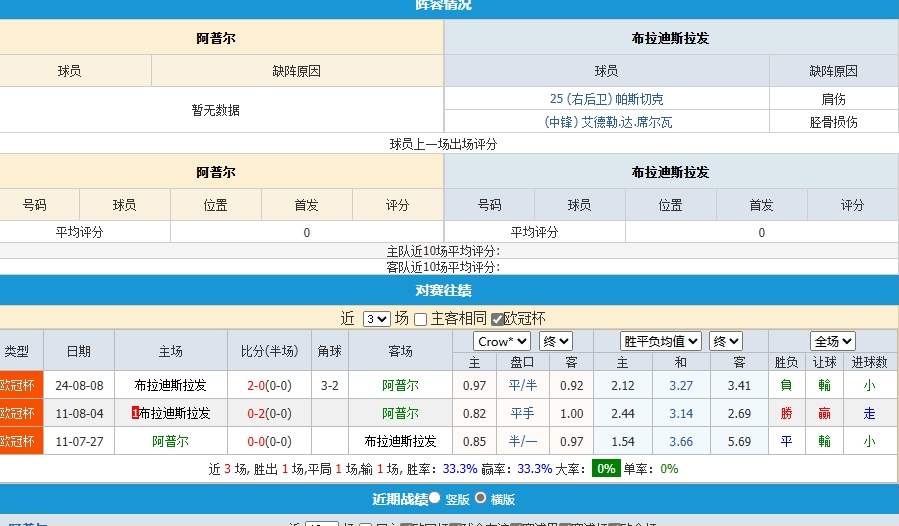Image resolution: width=899 pixels, height=526 pixels.
Task: Open player link 25 (右后卫) 帕斯切克
Action: pos(606,99)
